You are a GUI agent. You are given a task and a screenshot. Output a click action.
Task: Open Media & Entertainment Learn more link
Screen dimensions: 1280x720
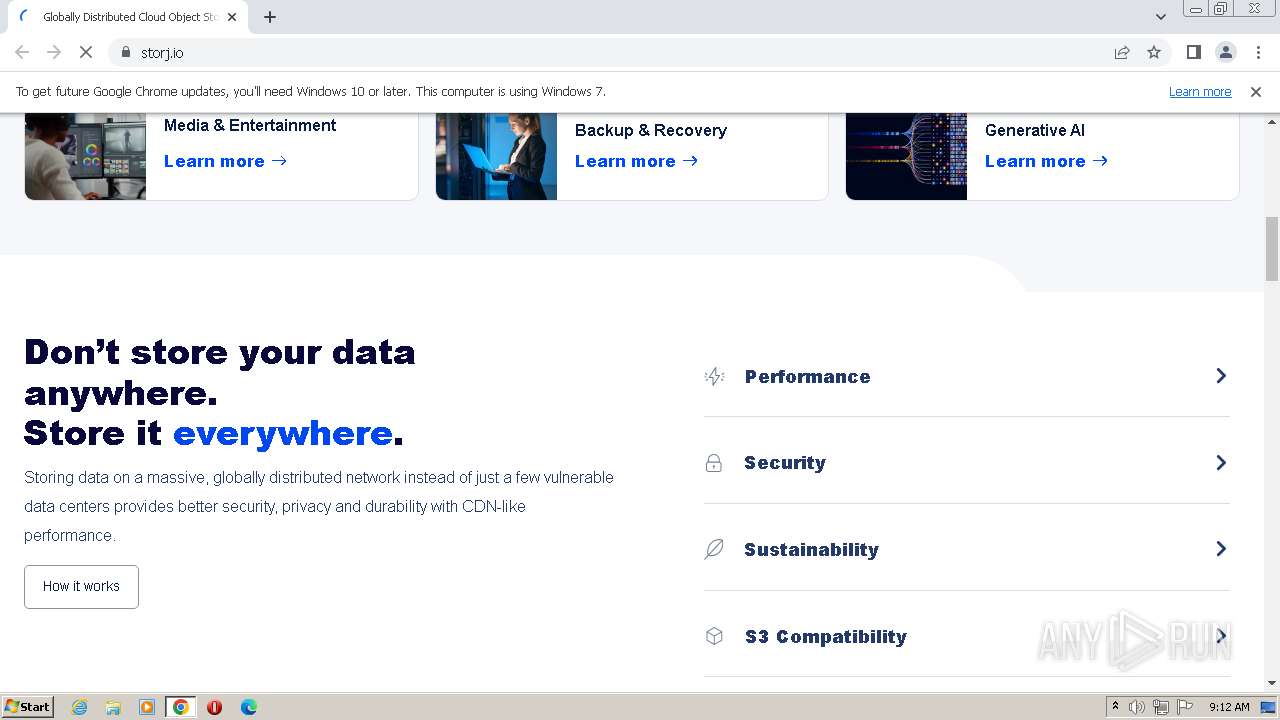point(225,161)
